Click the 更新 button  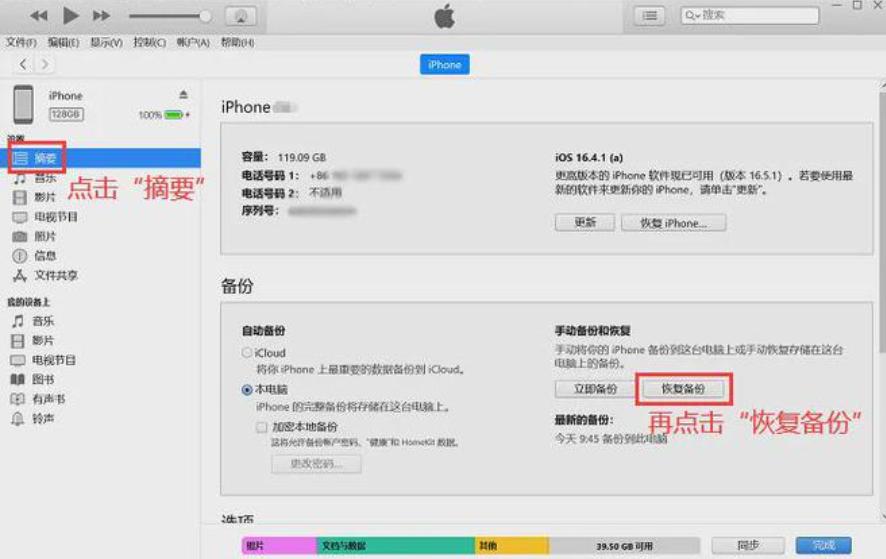585,223
